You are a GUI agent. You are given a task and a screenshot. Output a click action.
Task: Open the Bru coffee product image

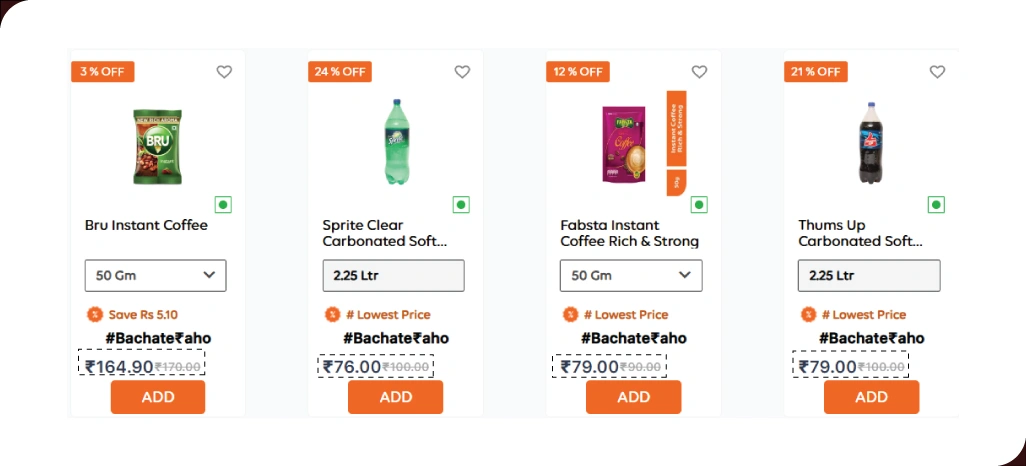click(158, 147)
